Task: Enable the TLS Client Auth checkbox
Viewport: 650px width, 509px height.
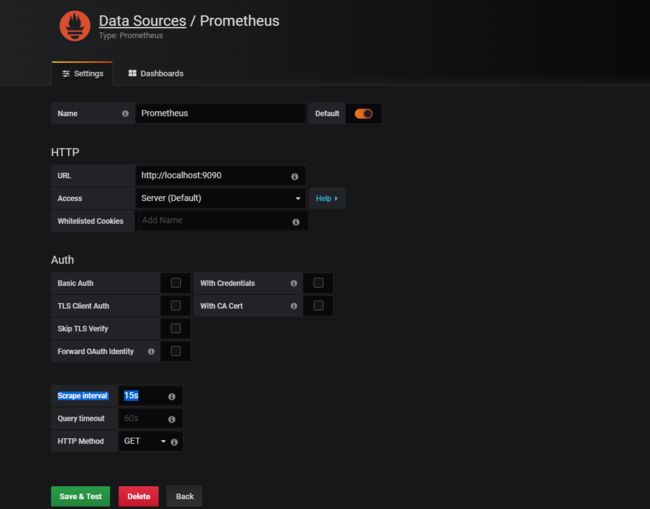Action: (x=176, y=306)
